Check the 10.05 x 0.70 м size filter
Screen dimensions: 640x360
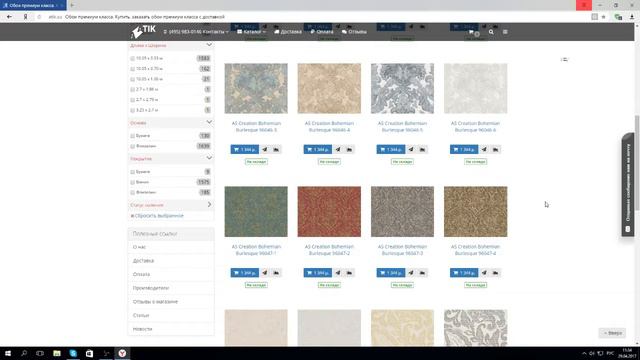pyautogui.click(x=132, y=69)
